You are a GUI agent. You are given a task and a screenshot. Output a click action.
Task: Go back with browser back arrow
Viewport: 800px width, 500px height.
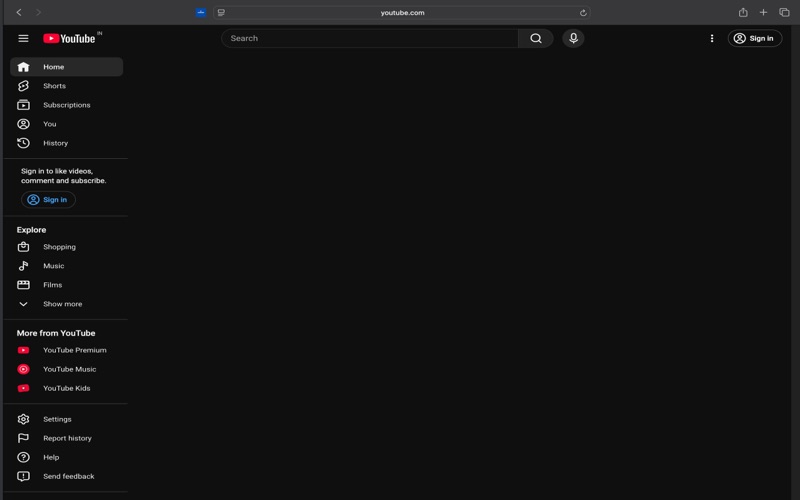coord(19,12)
